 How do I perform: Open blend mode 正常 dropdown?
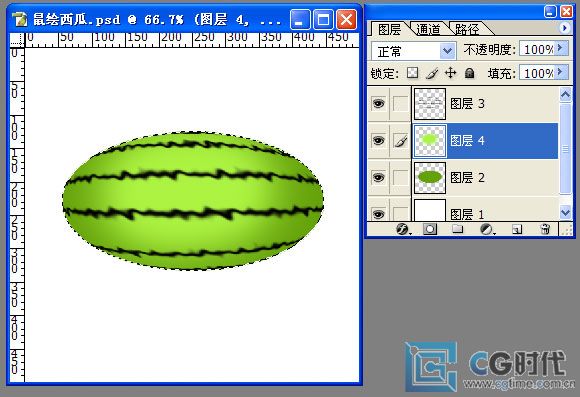pos(448,51)
